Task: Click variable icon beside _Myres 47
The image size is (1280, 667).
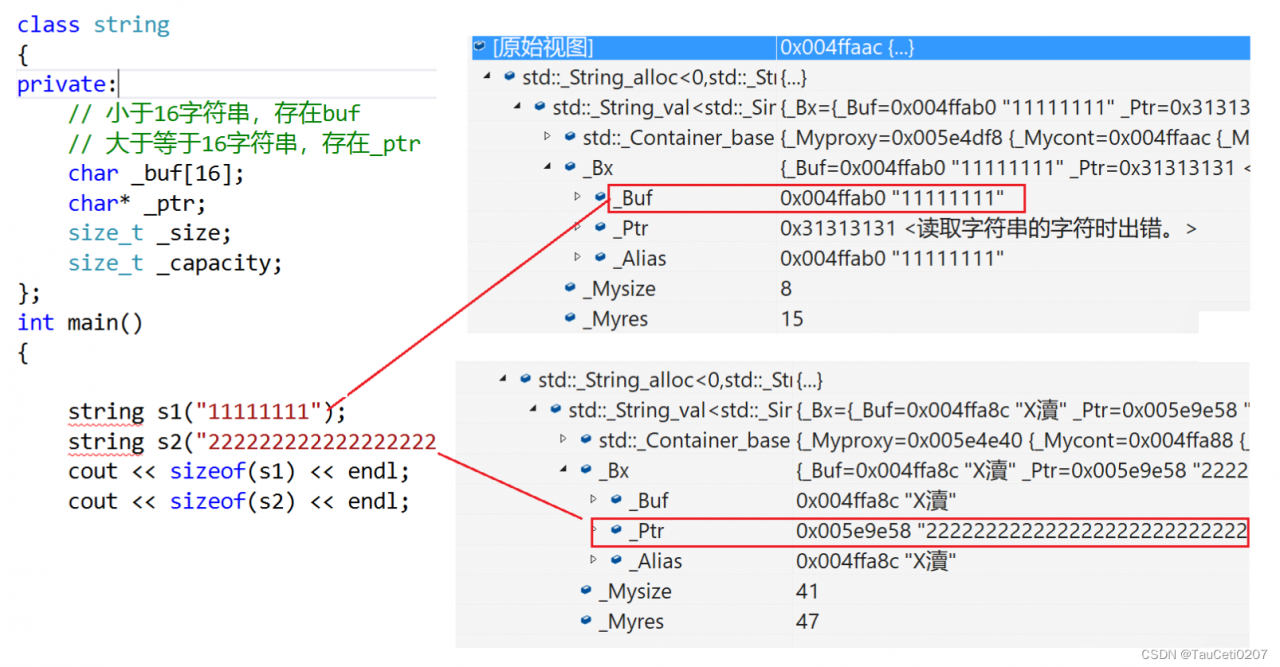Action: 587,621
